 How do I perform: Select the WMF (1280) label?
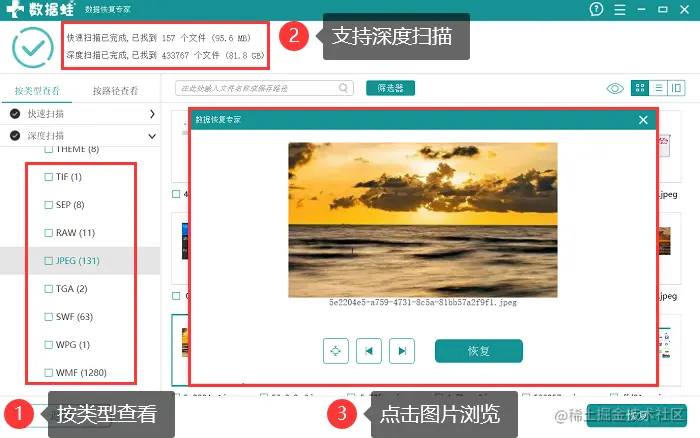(81, 372)
